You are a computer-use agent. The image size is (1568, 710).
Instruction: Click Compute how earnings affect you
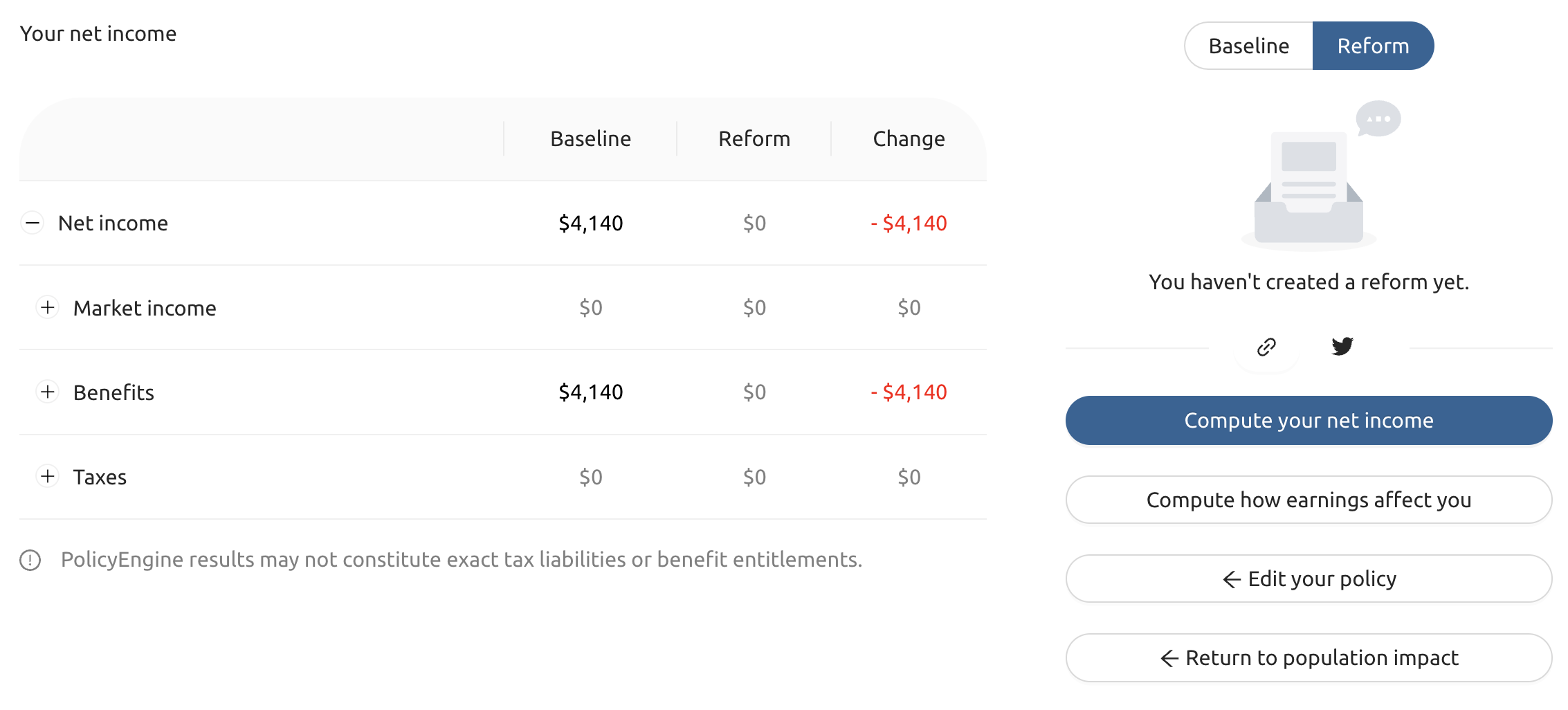click(x=1308, y=500)
